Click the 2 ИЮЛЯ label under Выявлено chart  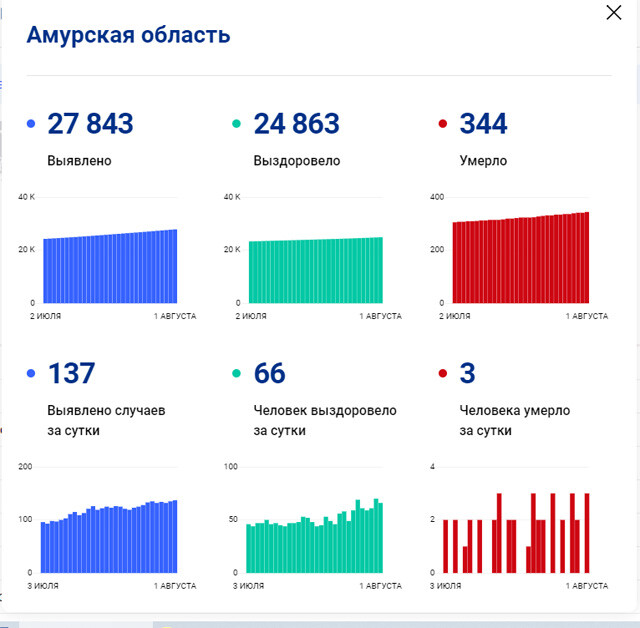click(x=45, y=316)
